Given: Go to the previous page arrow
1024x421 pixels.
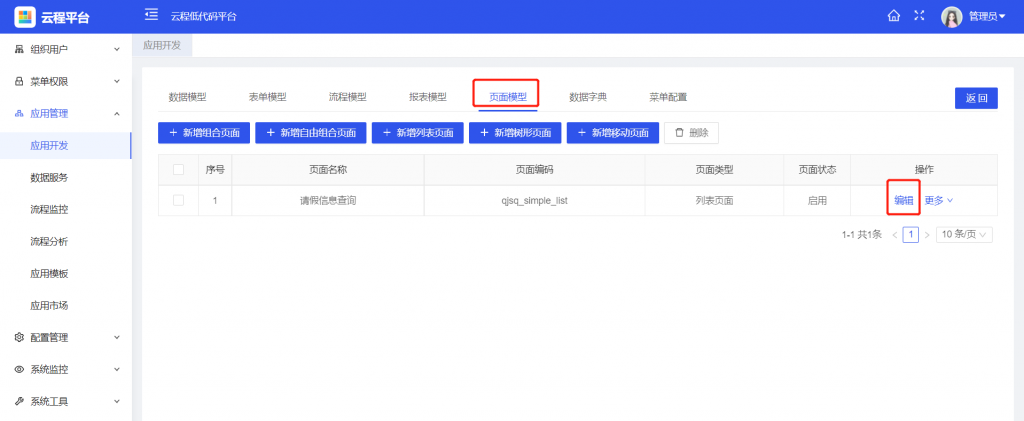Looking at the screenshot, I should click(895, 235).
